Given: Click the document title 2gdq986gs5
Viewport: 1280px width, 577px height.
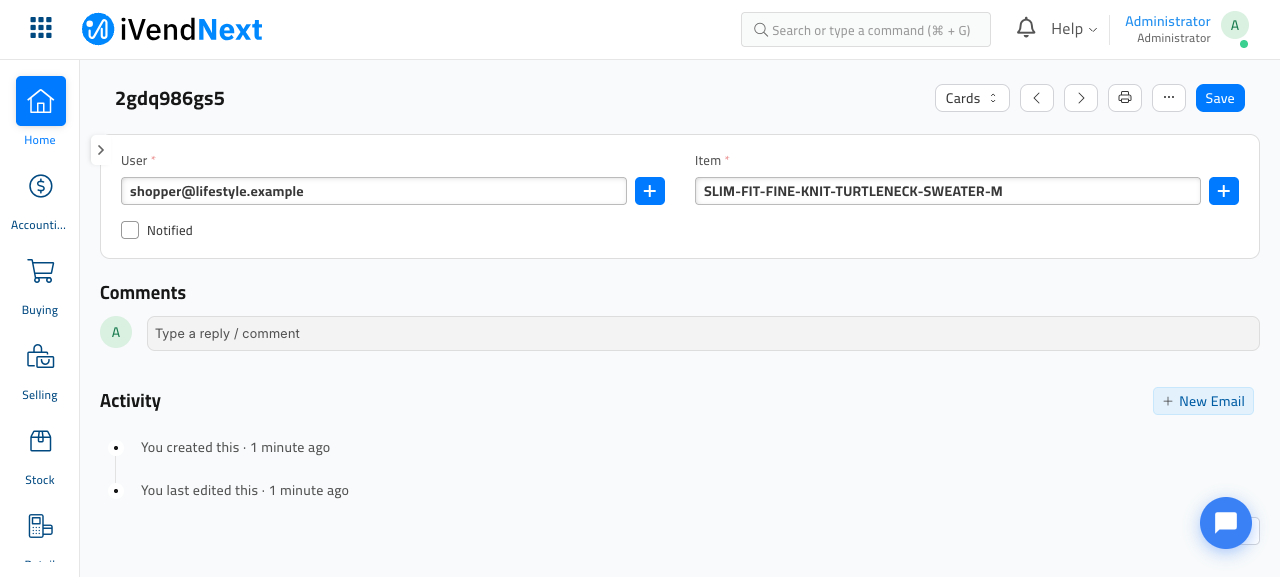Looking at the screenshot, I should 170,98.
